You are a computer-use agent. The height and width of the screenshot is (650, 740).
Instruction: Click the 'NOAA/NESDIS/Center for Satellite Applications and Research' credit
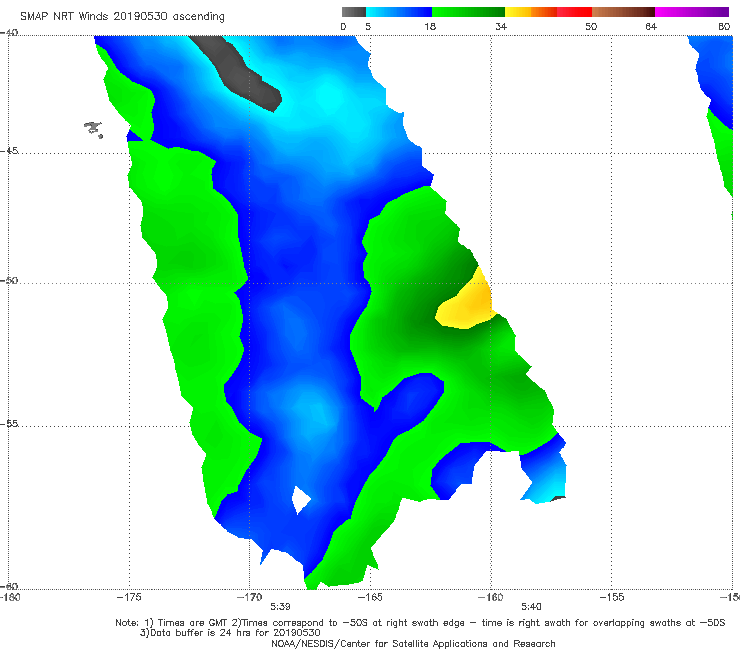click(413, 644)
